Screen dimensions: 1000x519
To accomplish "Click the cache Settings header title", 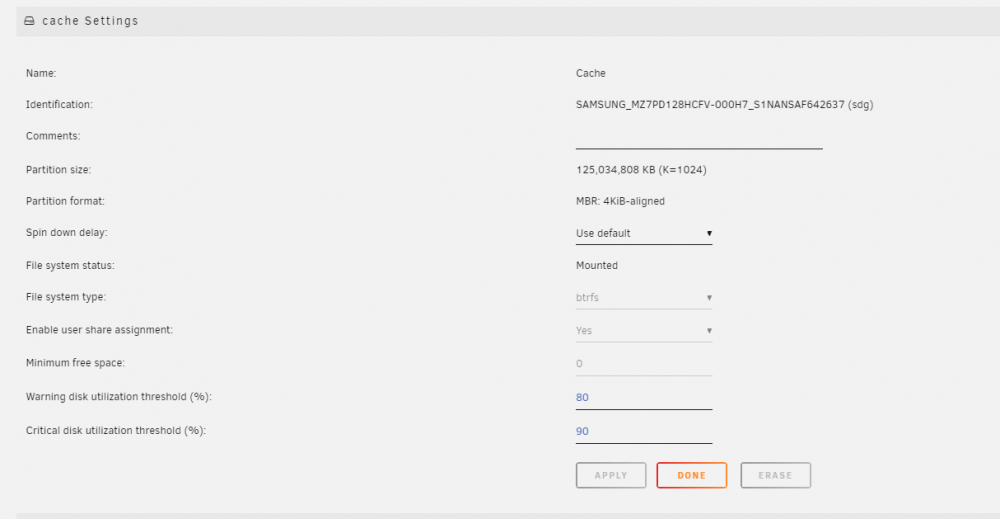I will (90, 21).
